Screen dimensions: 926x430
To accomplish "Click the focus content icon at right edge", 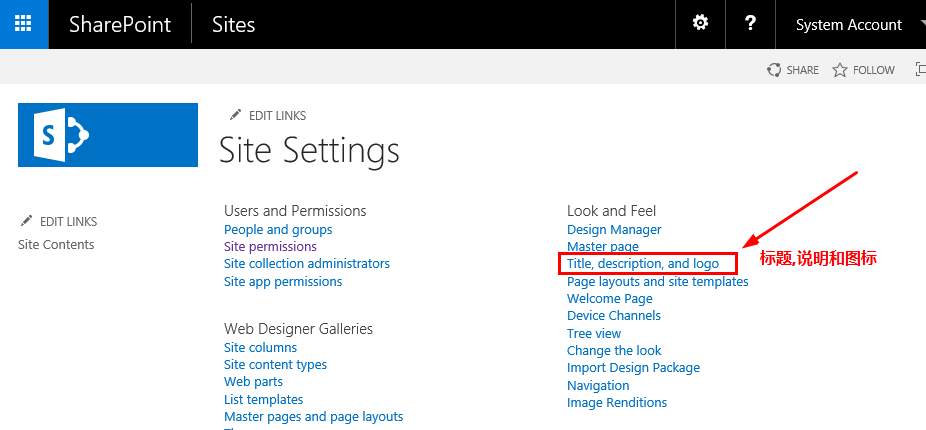I will click(920, 69).
